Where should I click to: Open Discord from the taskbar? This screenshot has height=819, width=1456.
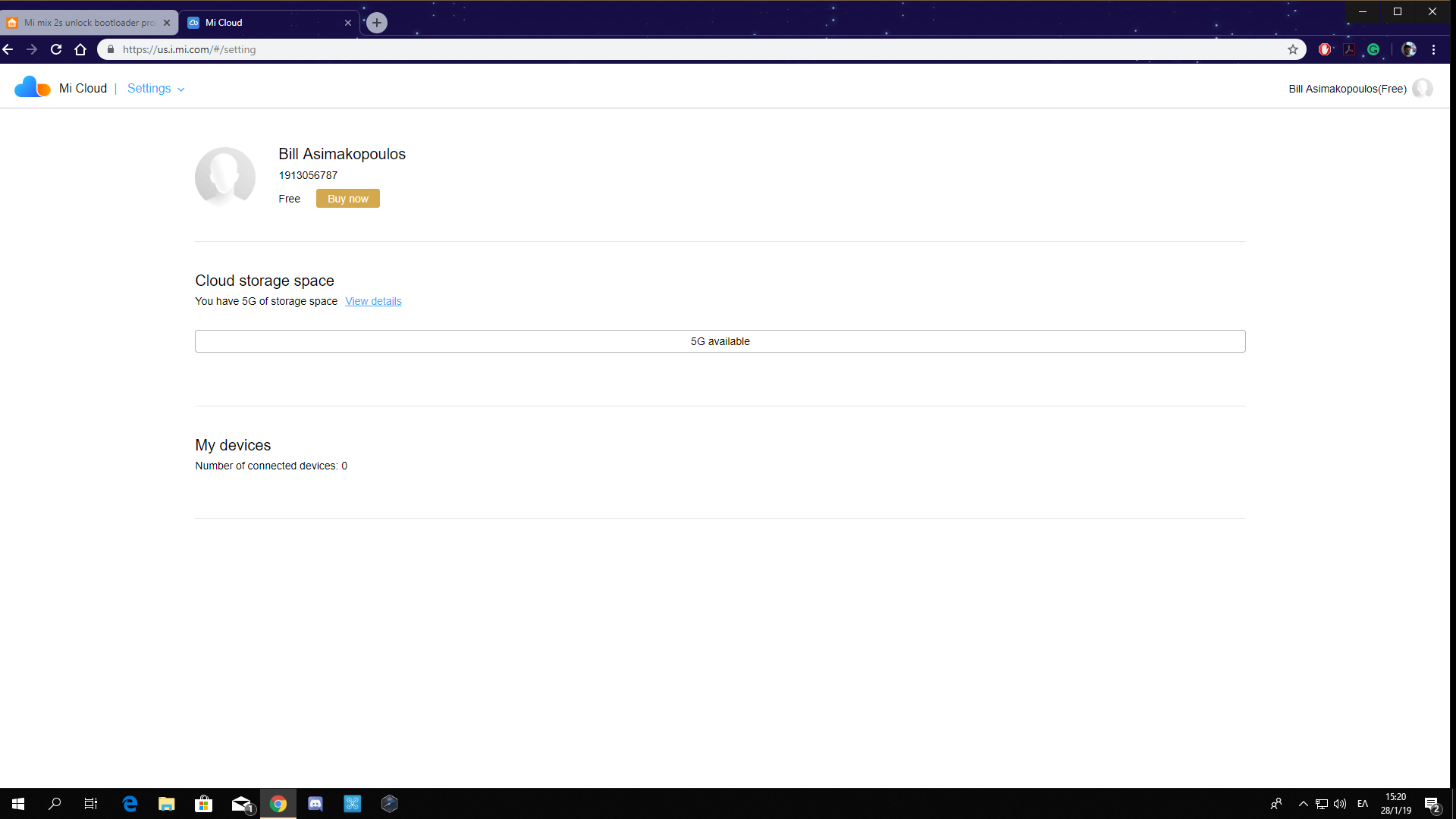pos(315,804)
